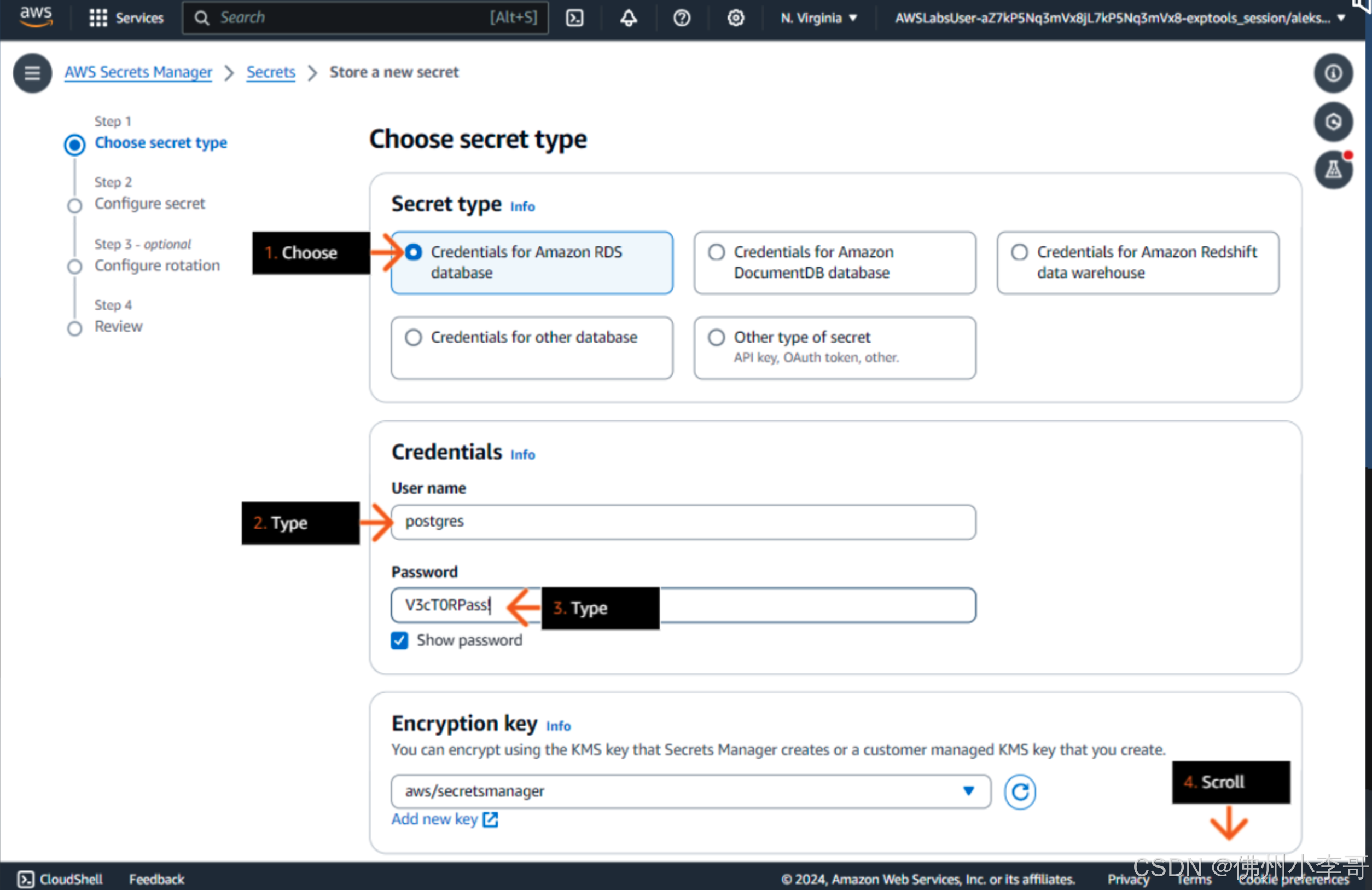Screen dimensions: 1372x890
Task: Open the AWS home logo
Action: point(36,17)
